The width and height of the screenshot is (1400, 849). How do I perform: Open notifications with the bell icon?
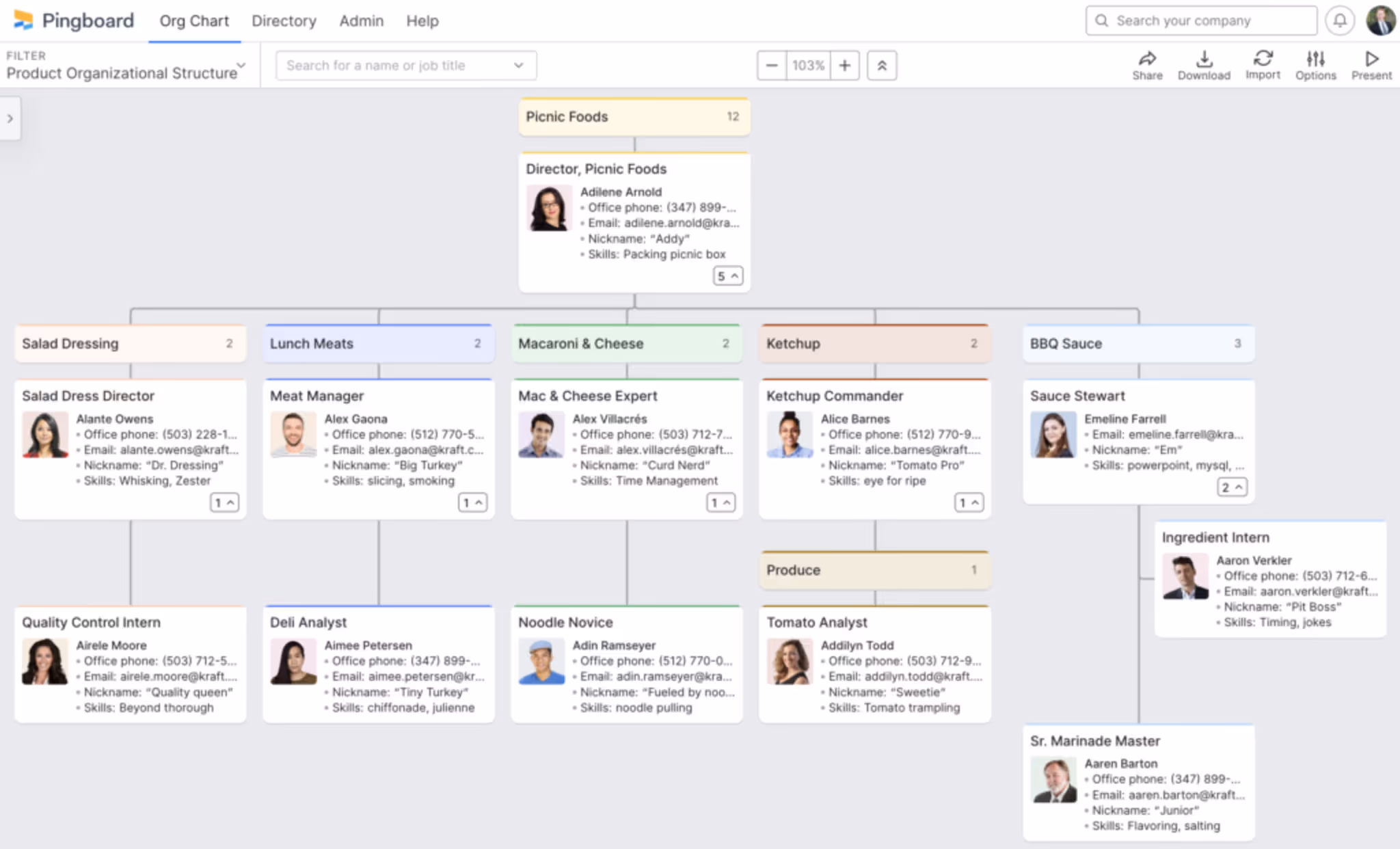point(1340,21)
